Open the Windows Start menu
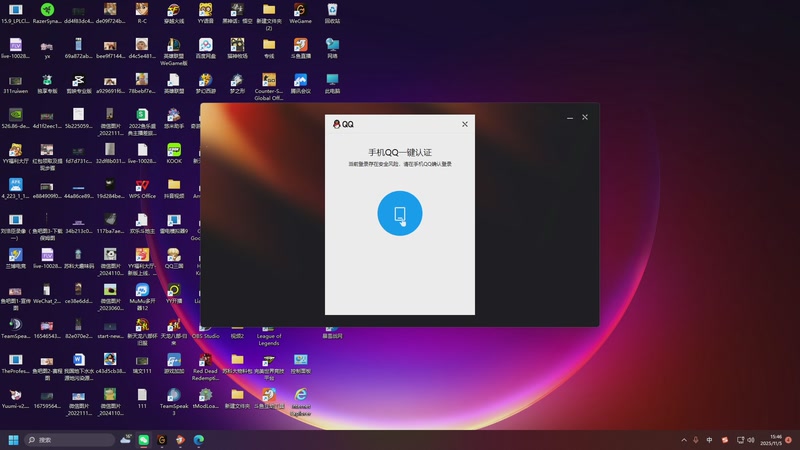800x450 pixels. pos(14,440)
